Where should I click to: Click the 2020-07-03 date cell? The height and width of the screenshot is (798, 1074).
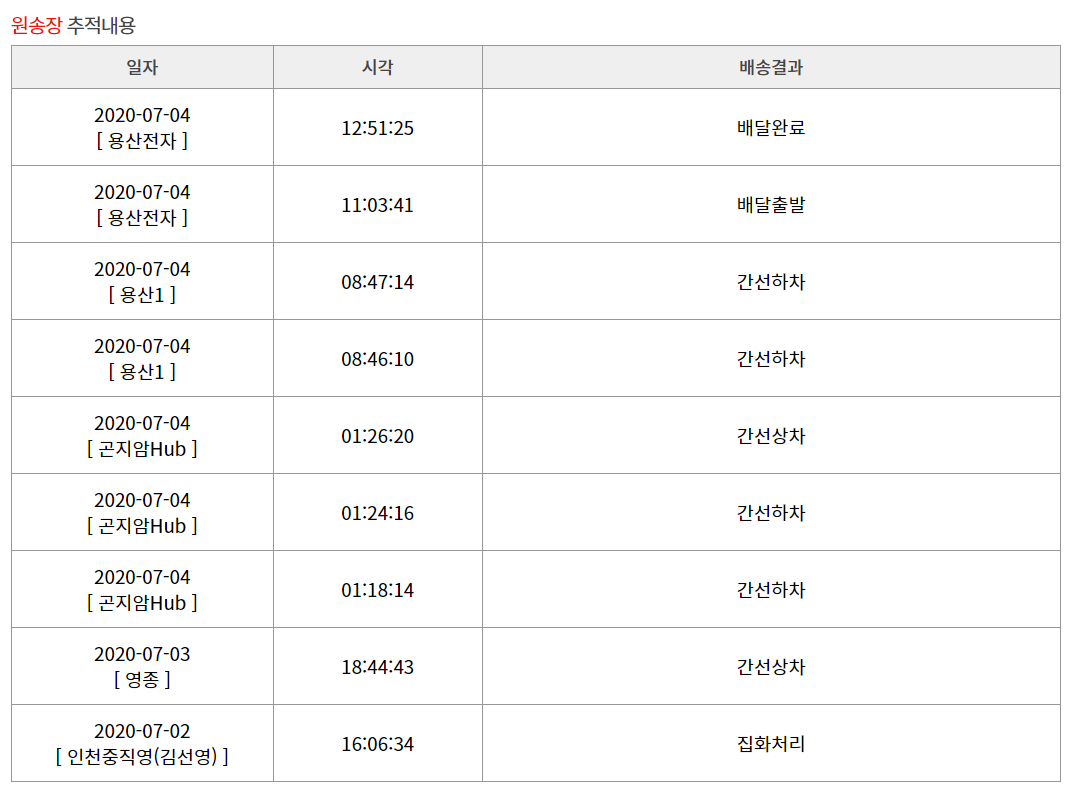point(142,654)
